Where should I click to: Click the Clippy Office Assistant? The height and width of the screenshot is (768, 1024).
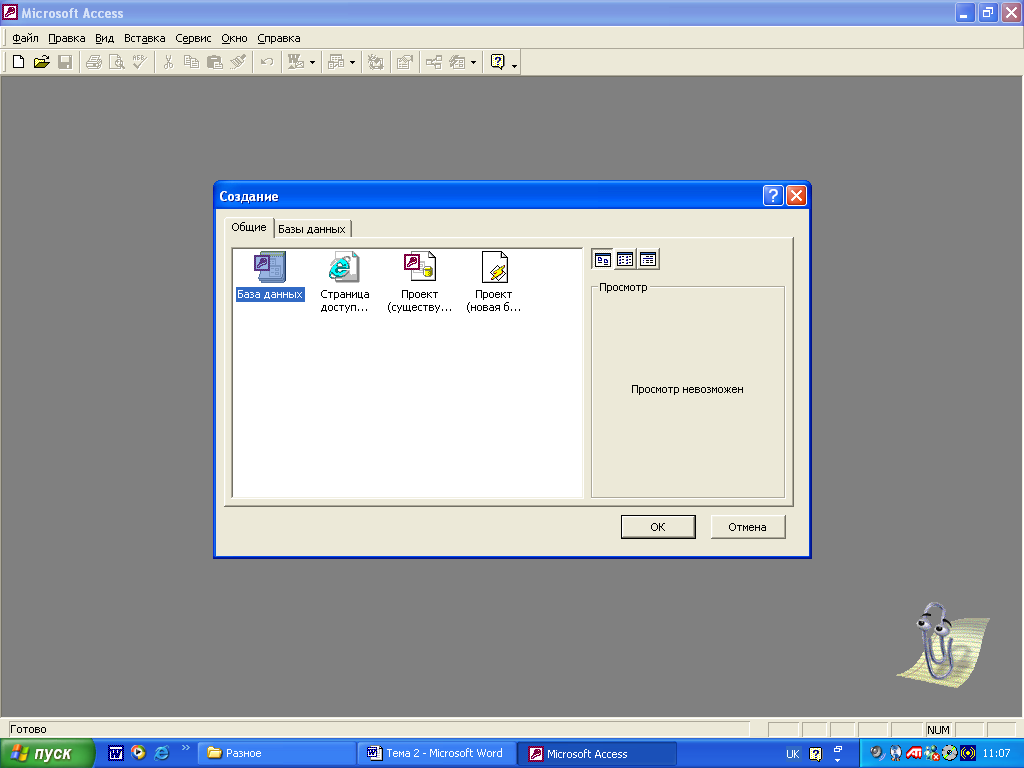click(942, 643)
